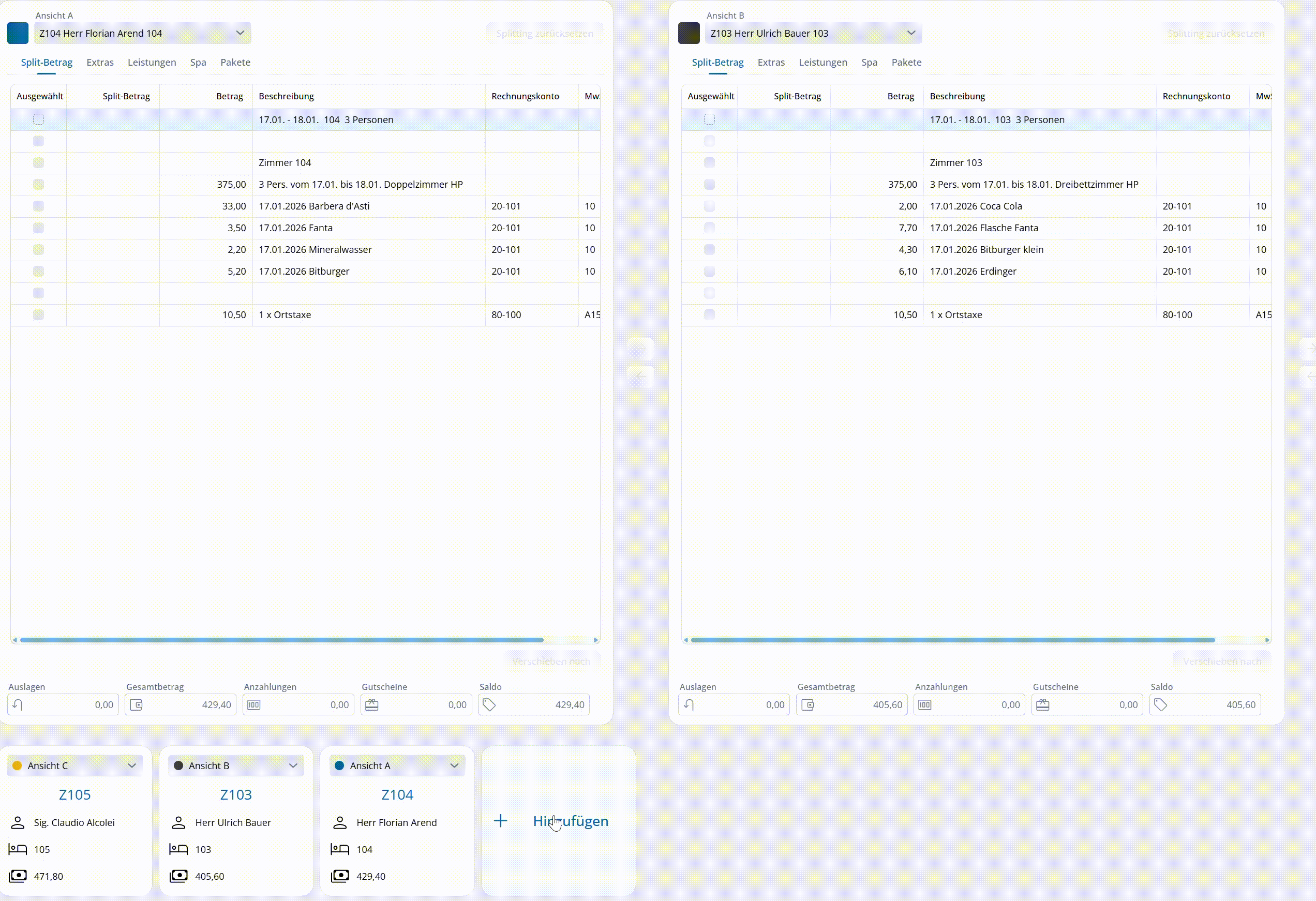Click the blue color swatch of Ansicht A
The image size is (1316, 901).
tap(18, 34)
